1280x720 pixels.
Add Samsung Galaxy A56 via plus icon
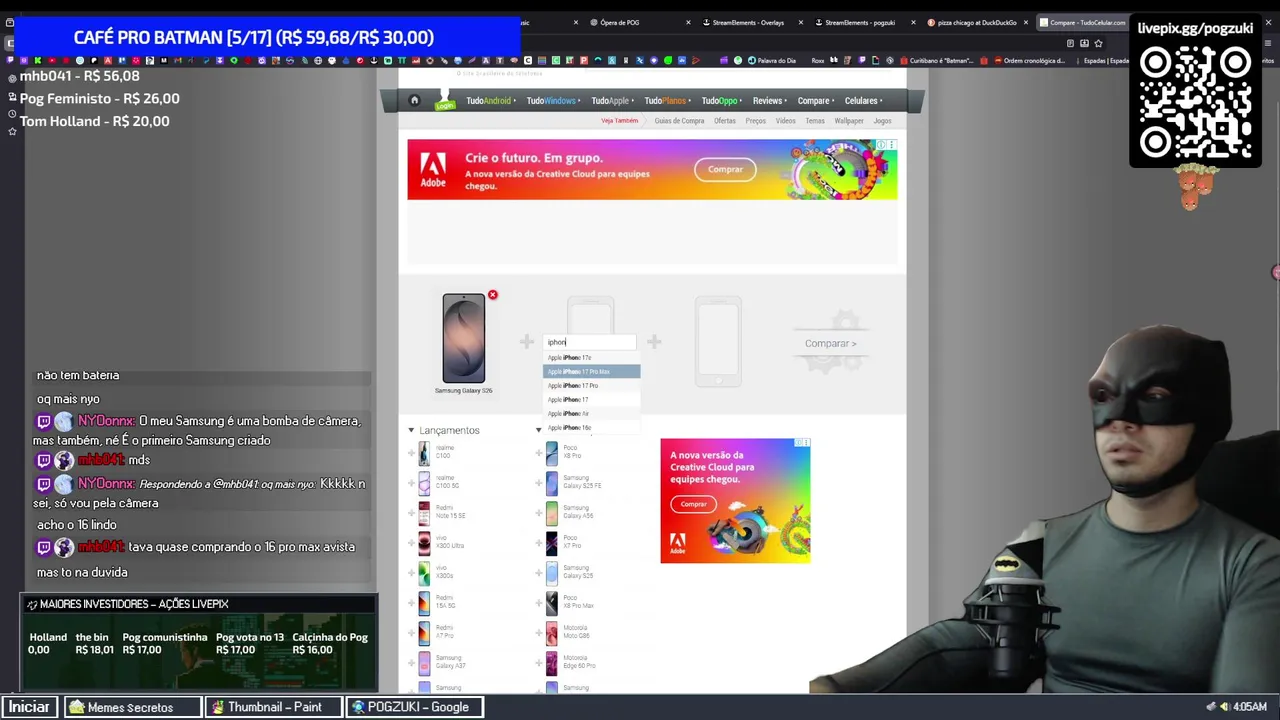click(538, 514)
